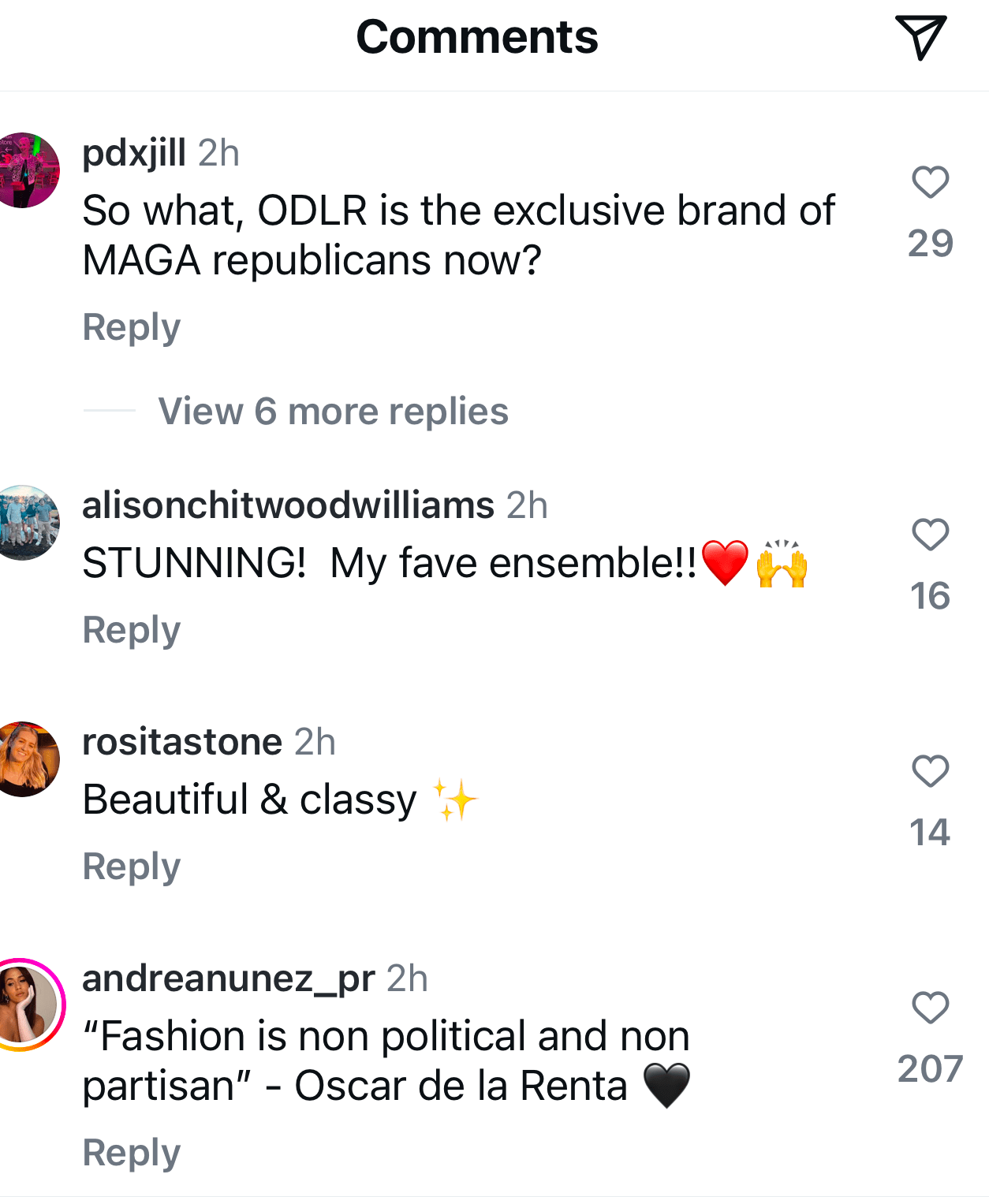View the 207 likes count
The width and height of the screenshot is (989, 1204).
tap(930, 1069)
